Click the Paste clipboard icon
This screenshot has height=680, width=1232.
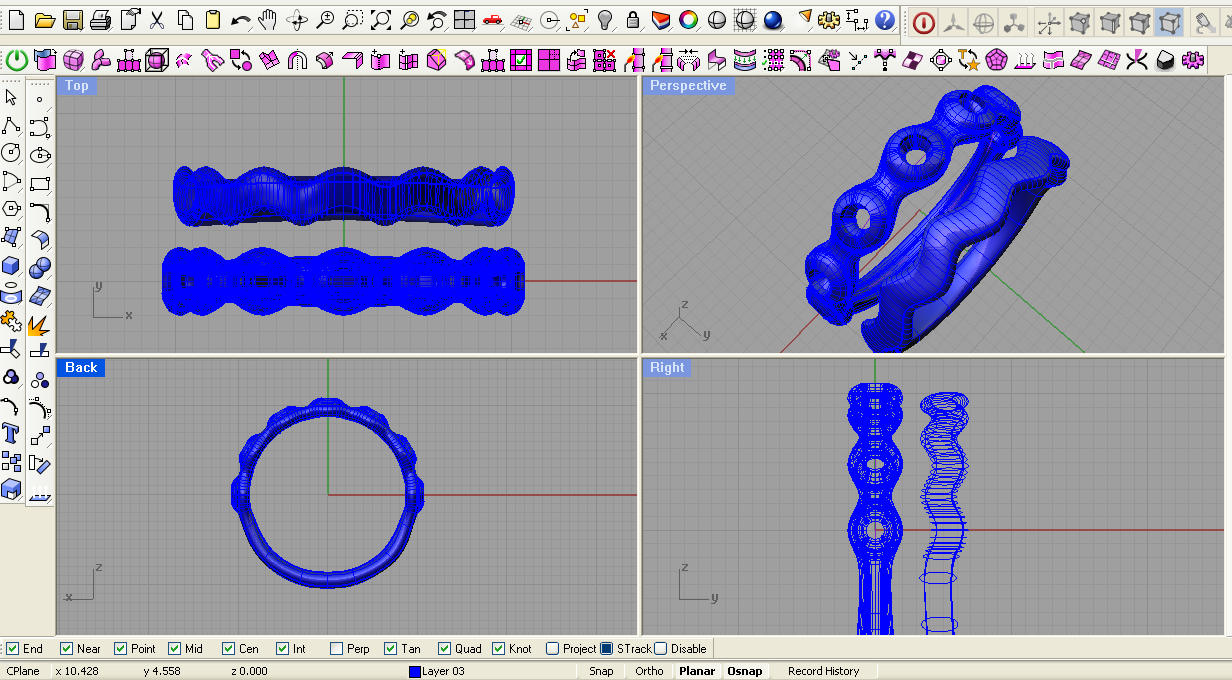point(212,19)
